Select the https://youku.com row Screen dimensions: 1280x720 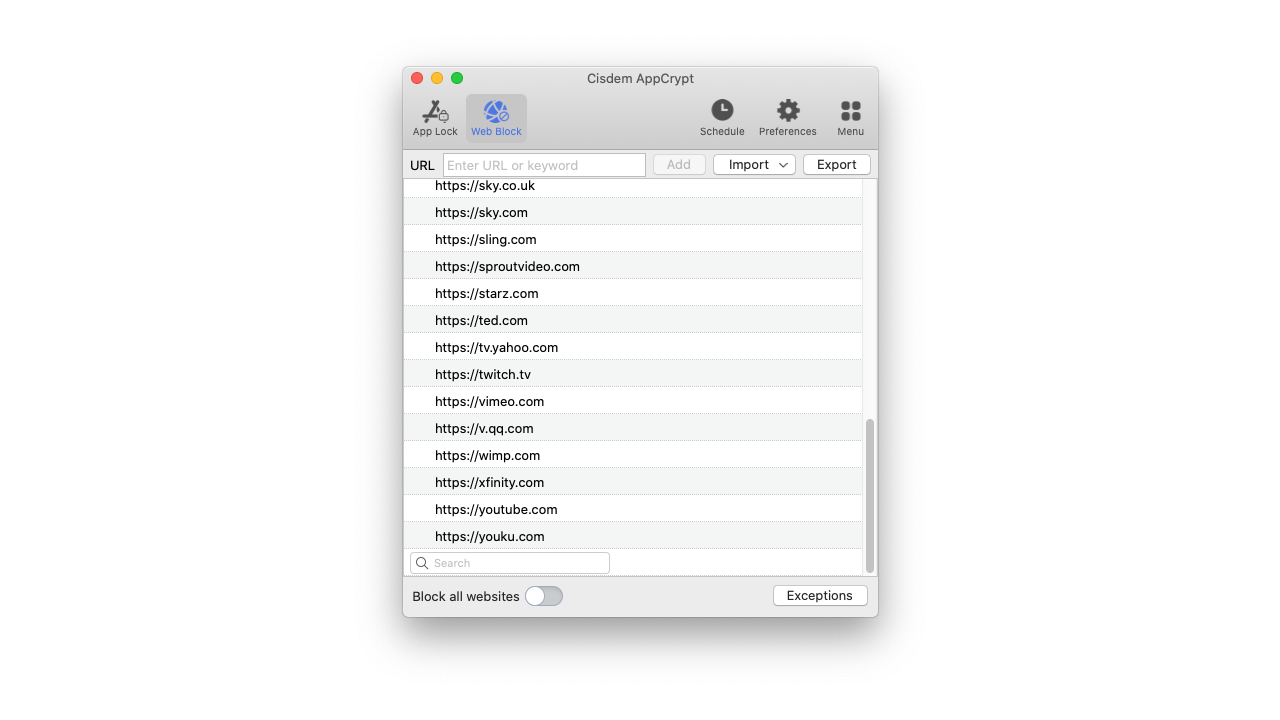click(633, 536)
